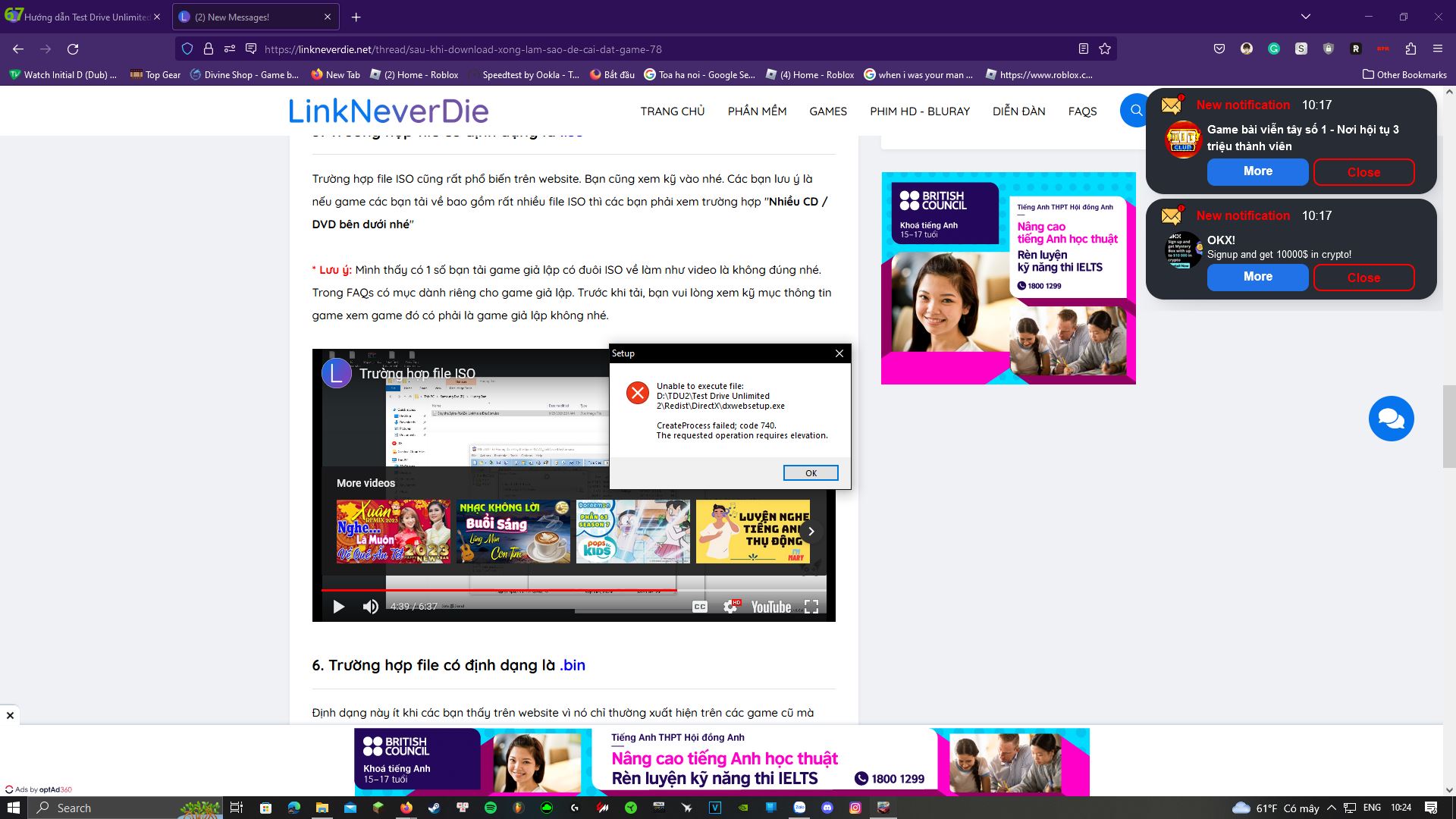Close the OKX notification popup

1363,278
